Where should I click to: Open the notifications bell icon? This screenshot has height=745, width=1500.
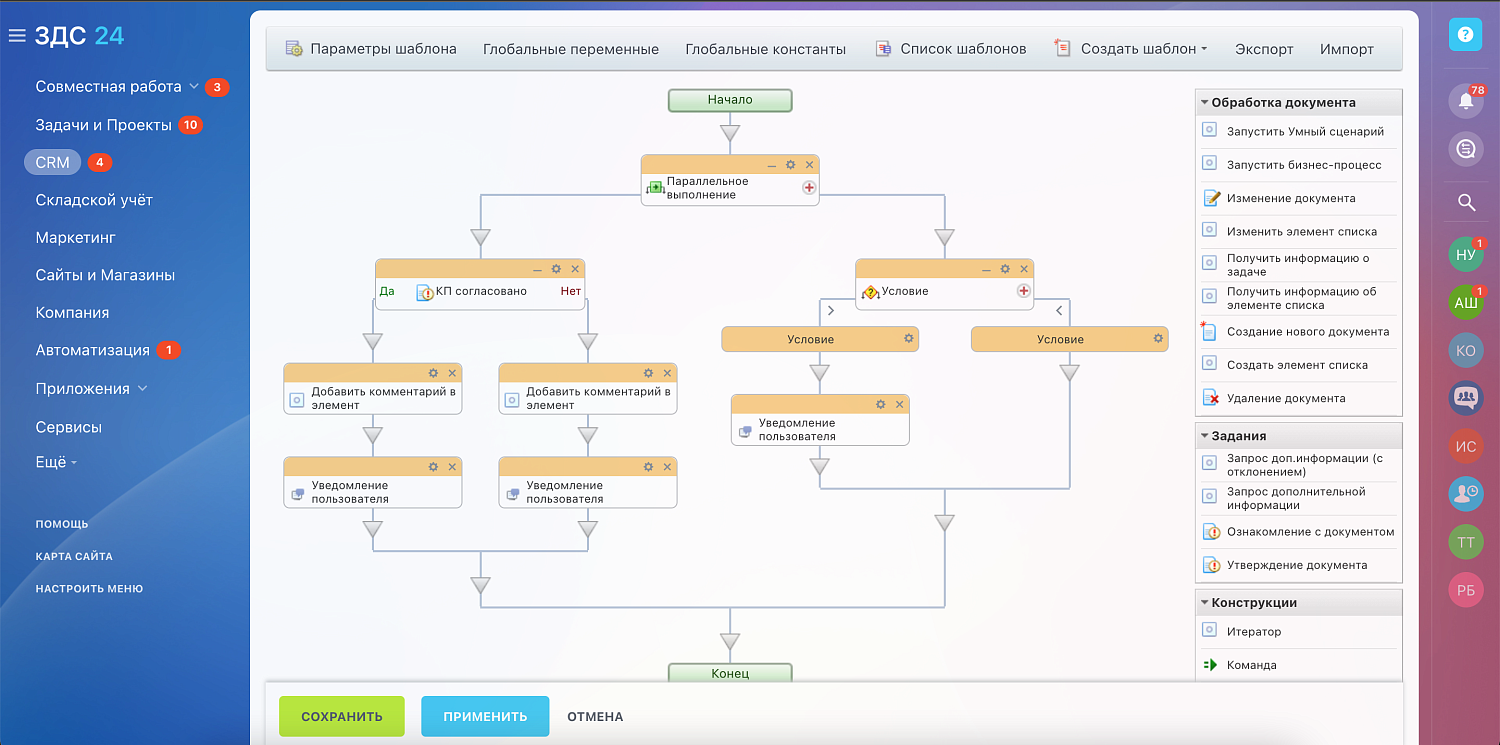click(x=1465, y=101)
